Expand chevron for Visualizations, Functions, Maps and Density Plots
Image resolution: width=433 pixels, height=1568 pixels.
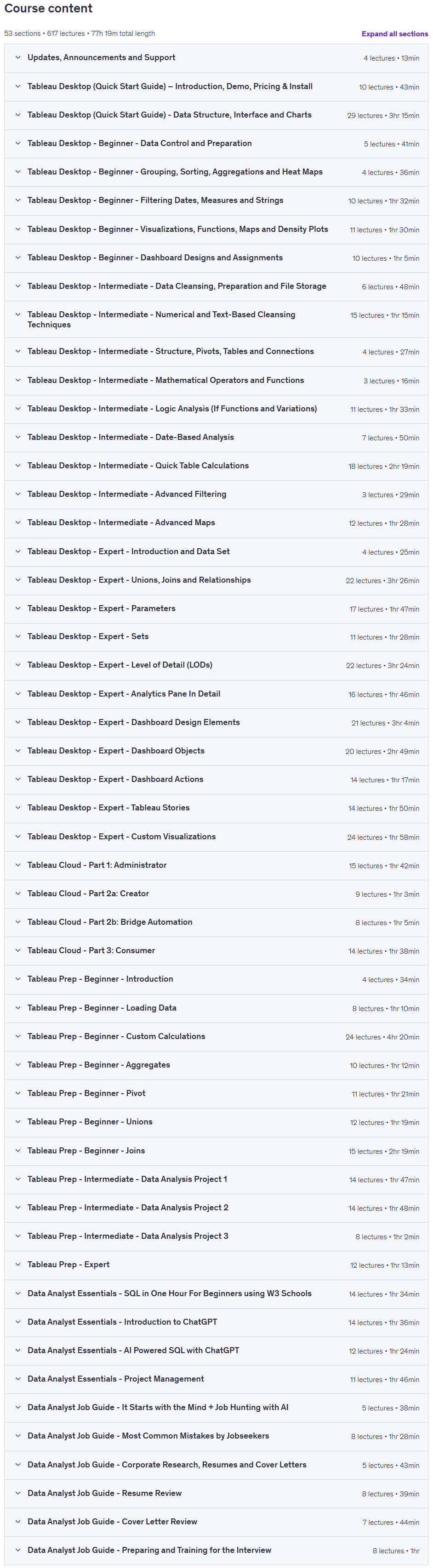coord(17,229)
